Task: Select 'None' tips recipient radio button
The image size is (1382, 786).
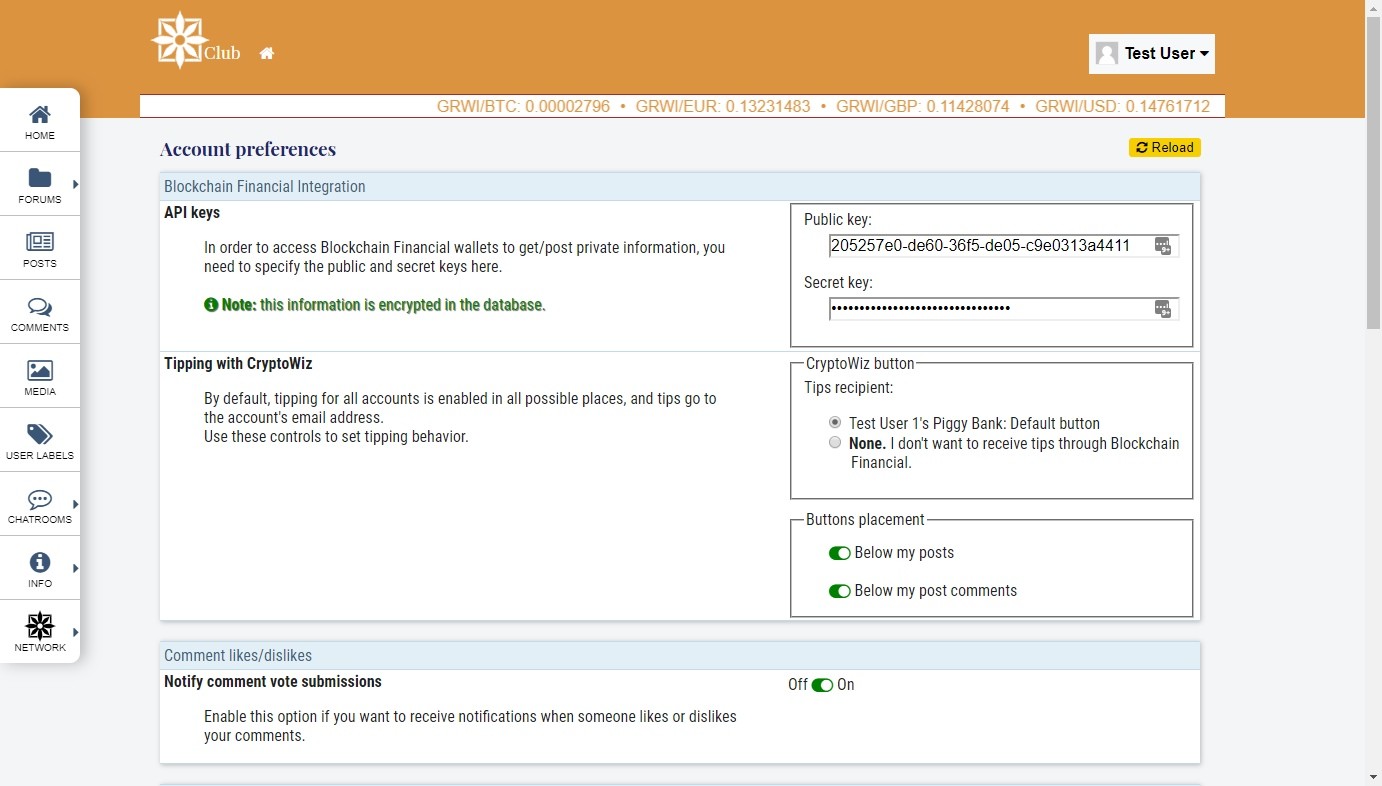Action: (x=835, y=442)
